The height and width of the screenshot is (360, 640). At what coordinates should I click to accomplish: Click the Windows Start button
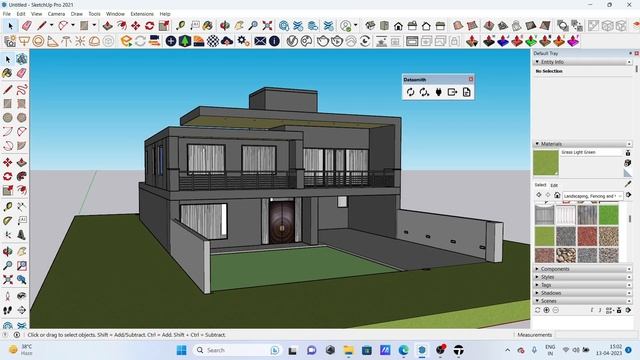click(182, 350)
